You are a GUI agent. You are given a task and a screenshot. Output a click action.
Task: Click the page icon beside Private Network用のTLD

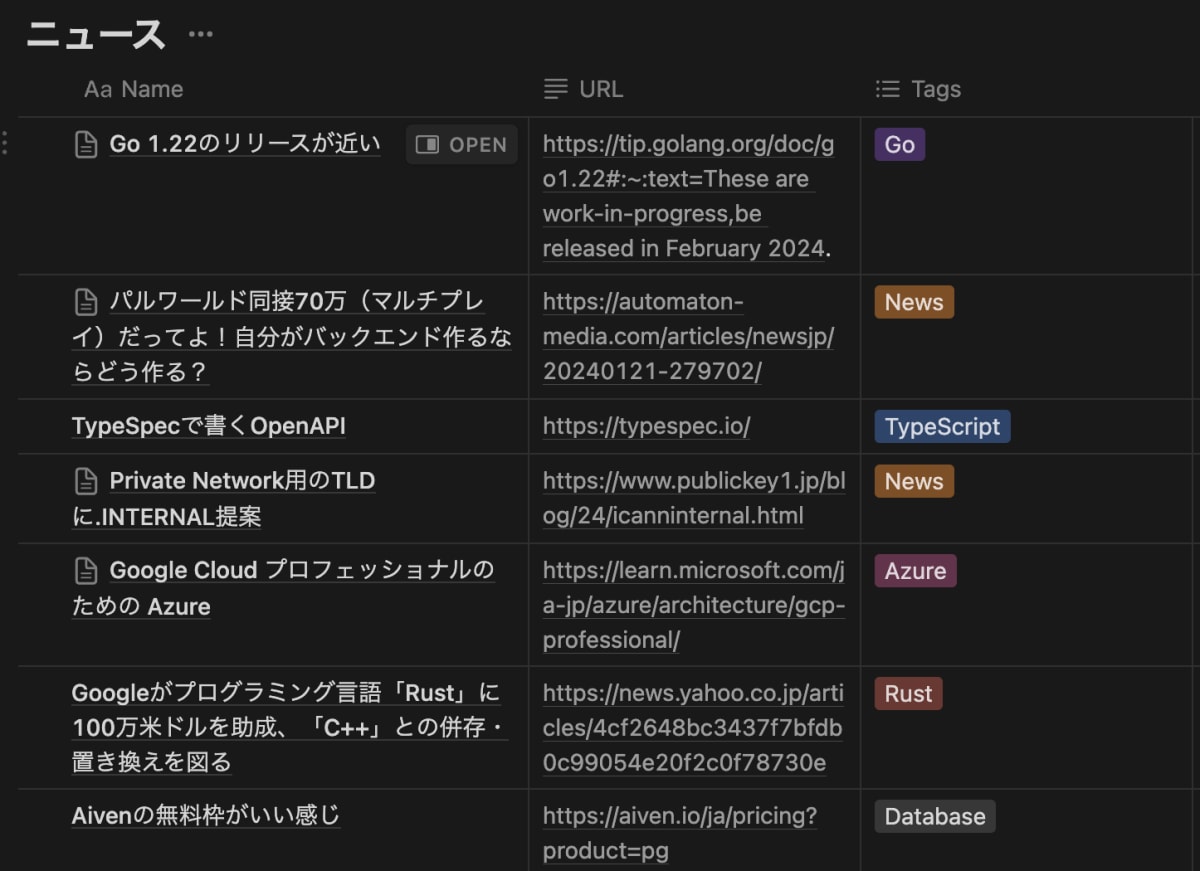point(87,481)
